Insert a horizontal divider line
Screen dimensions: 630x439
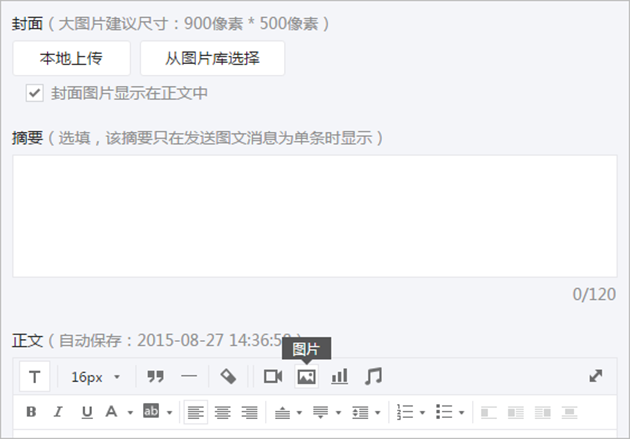(189, 376)
